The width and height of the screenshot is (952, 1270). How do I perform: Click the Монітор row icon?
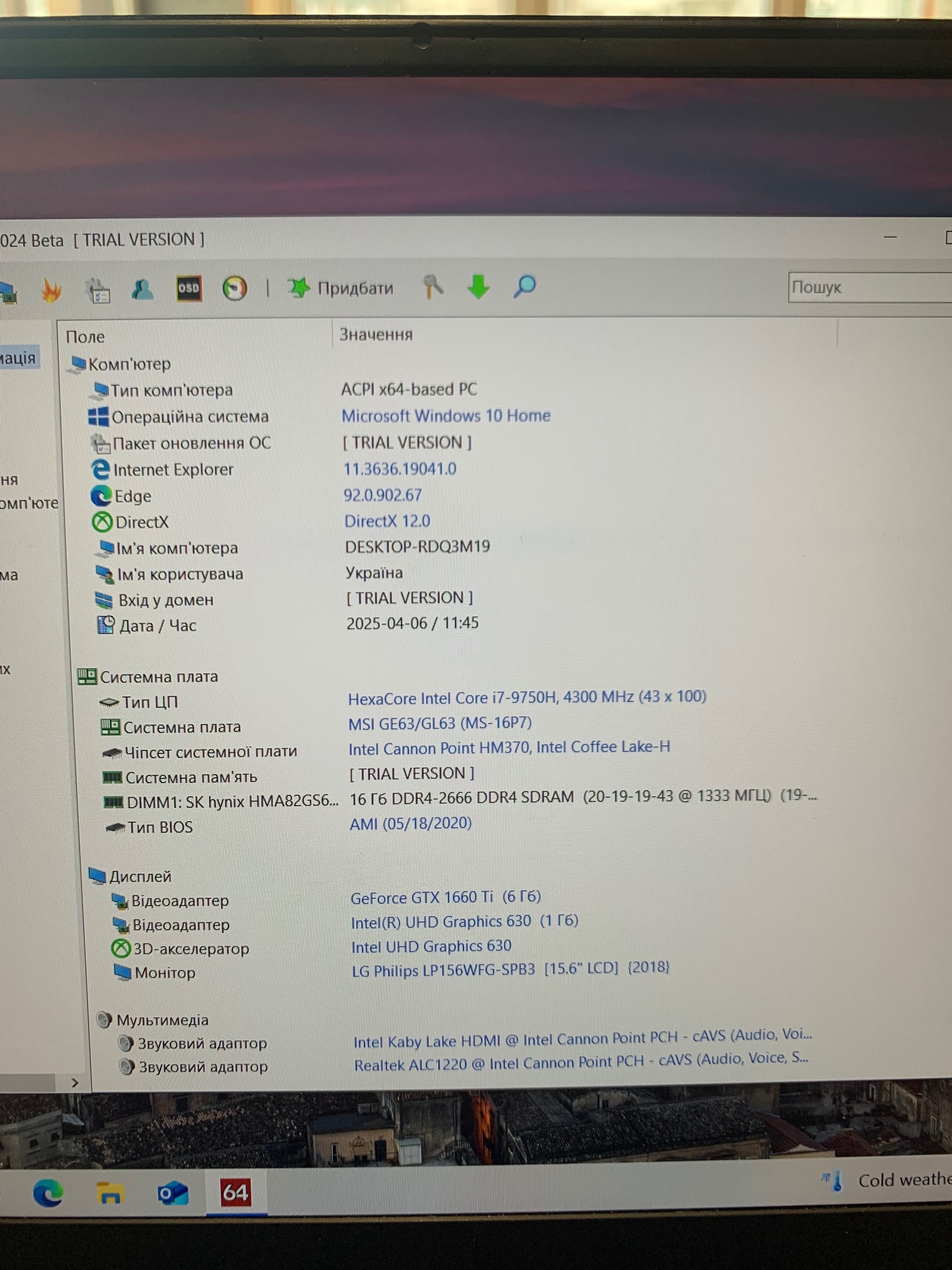coord(123,973)
